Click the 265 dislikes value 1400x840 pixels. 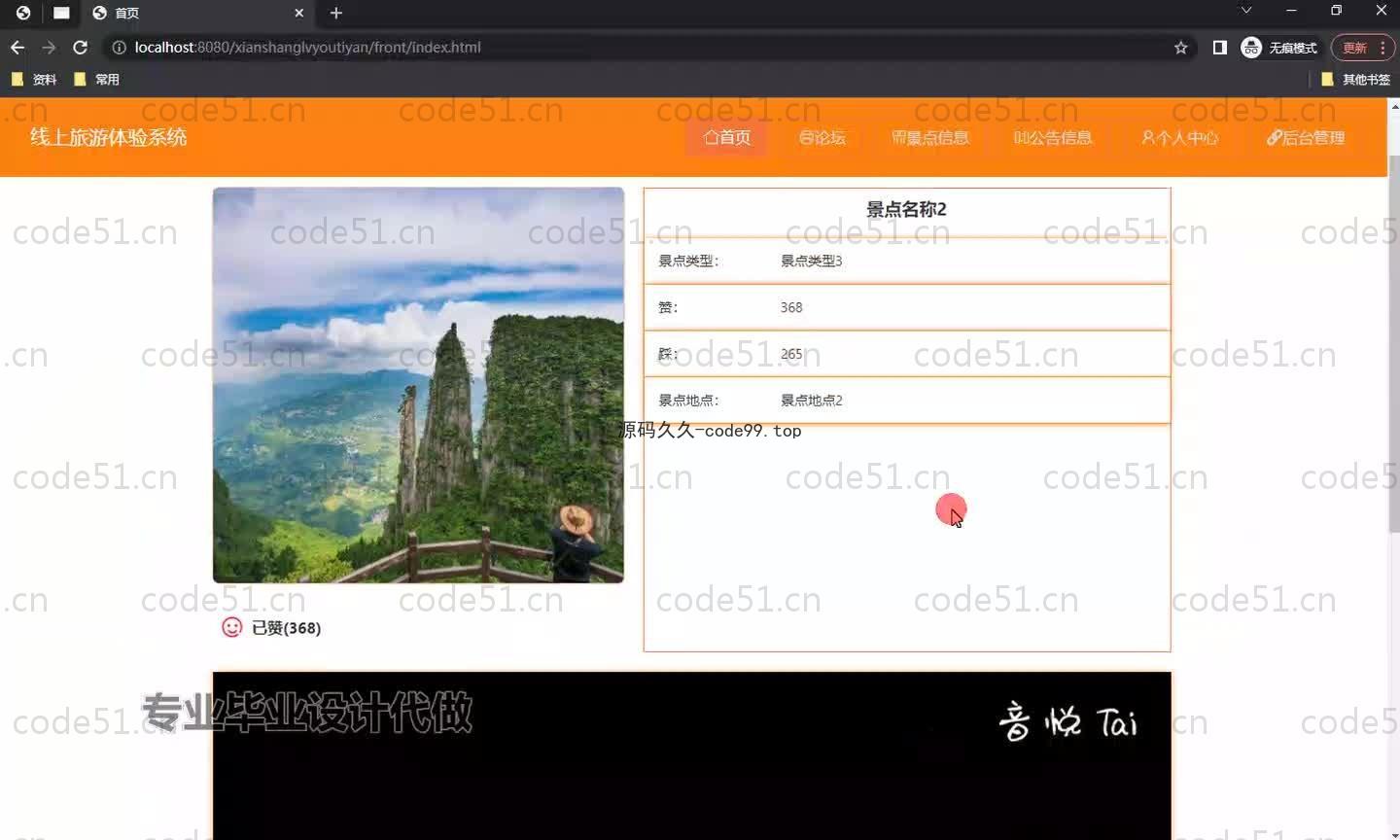(x=791, y=354)
